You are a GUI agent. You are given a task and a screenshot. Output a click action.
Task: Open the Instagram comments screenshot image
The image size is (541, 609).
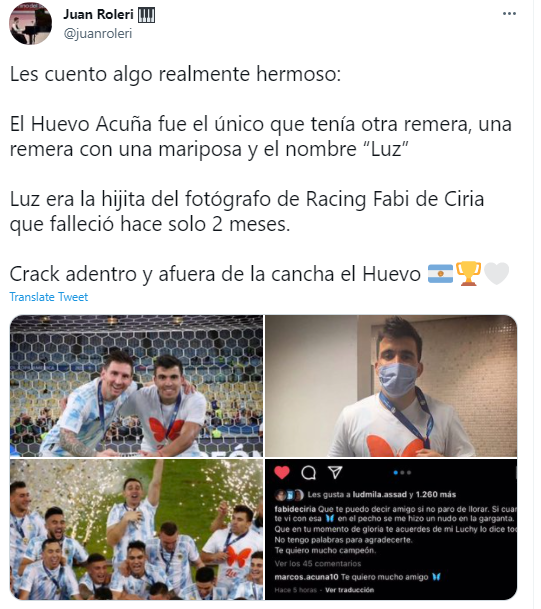coord(391,530)
